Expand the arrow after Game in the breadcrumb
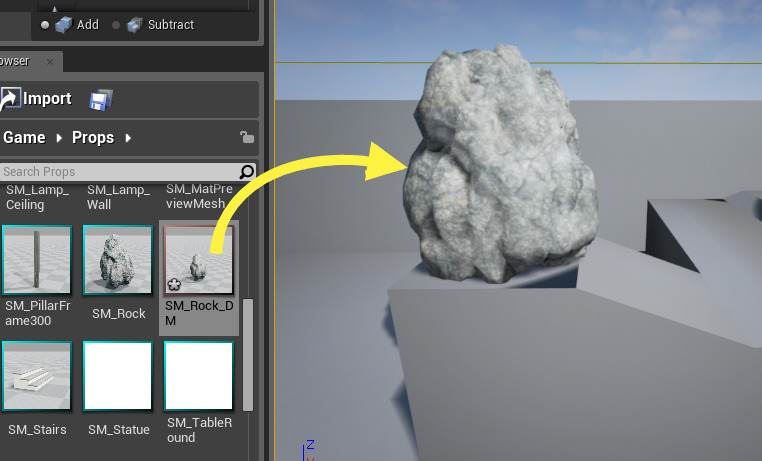The height and width of the screenshot is (461, 762). click(59, 138)
